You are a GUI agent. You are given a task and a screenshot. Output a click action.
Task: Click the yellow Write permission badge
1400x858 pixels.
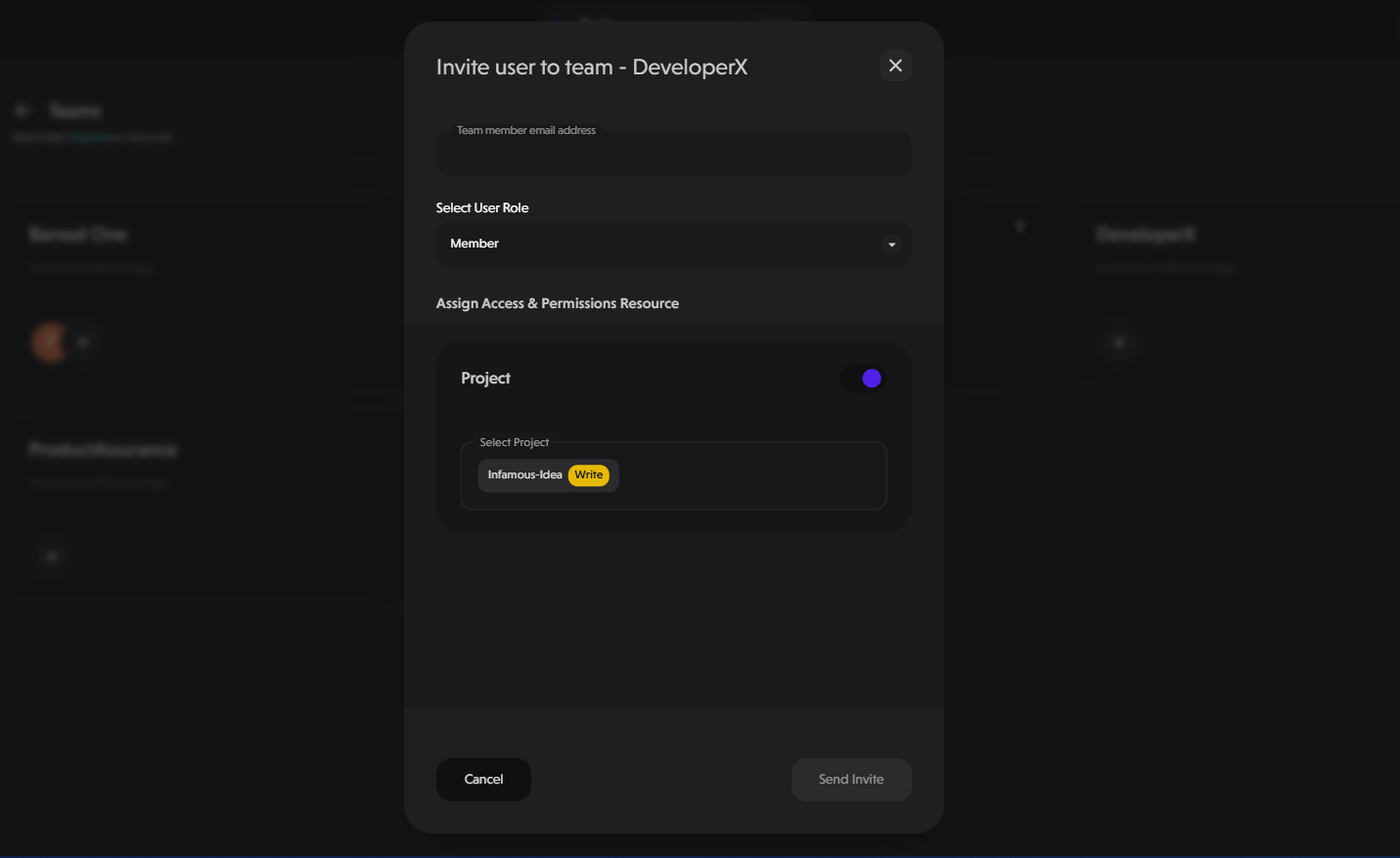589,475
